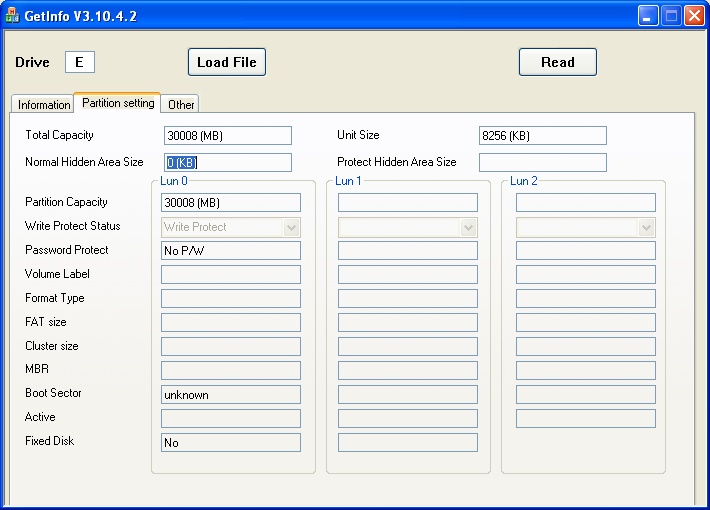
Task: Click Lun 2 Active field
Action: 585,419
